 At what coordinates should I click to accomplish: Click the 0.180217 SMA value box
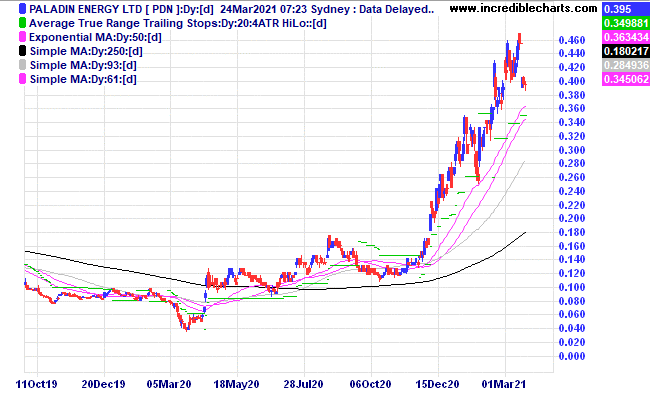coord(626,51)
